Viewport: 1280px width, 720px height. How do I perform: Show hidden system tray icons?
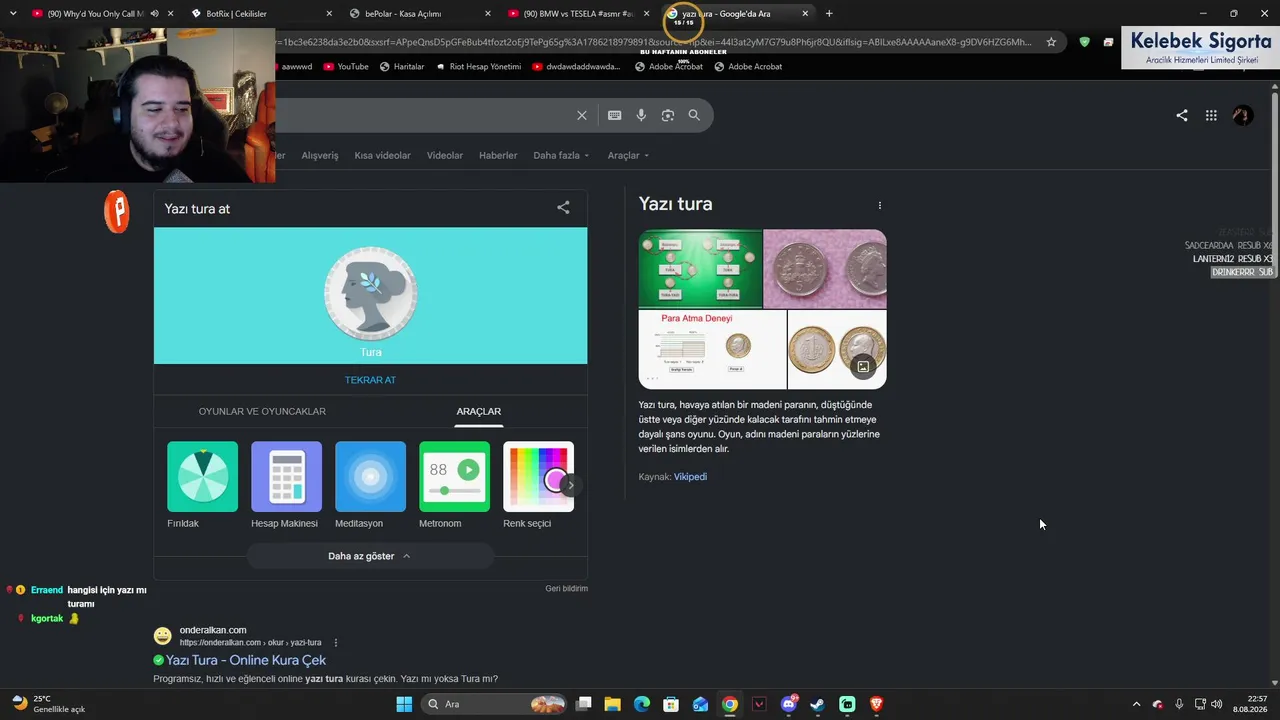1136,704
